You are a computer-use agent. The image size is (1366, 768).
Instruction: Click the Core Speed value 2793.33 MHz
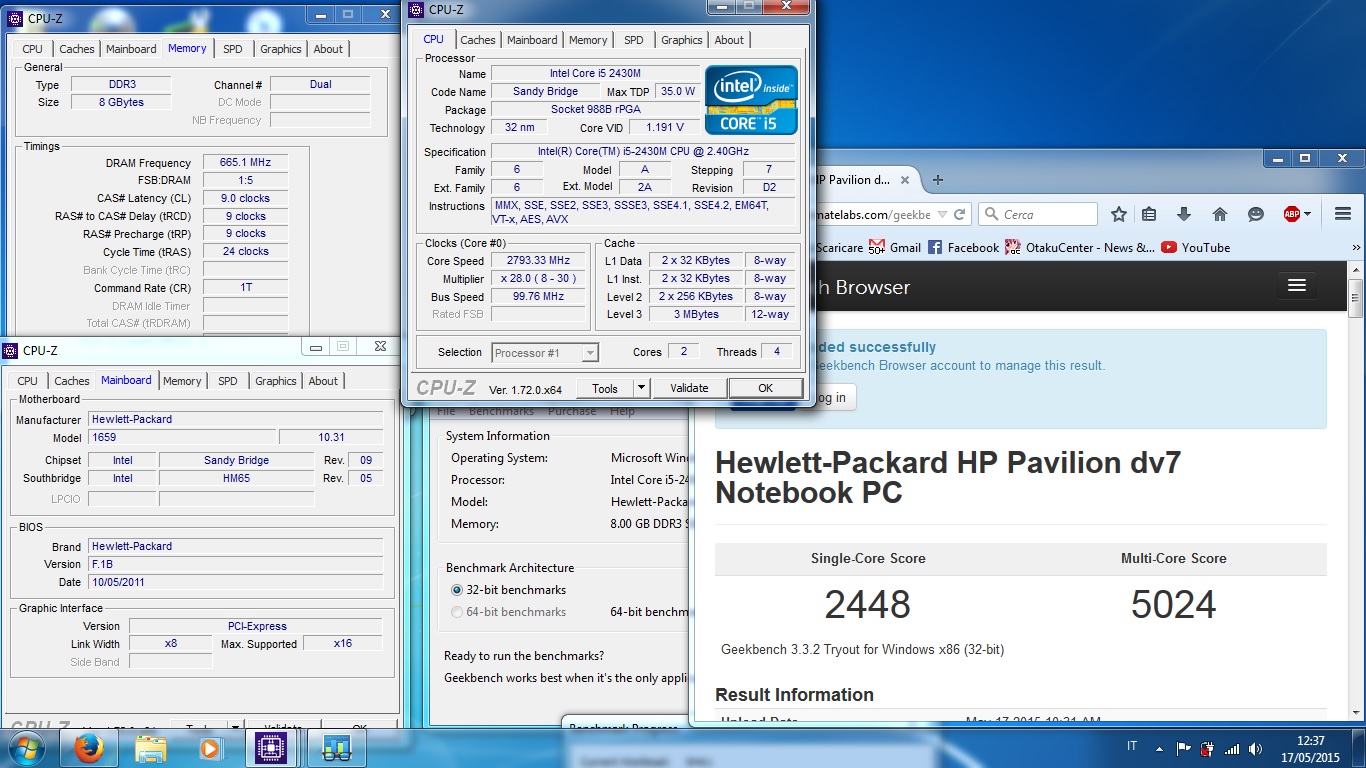click(537, 260)
